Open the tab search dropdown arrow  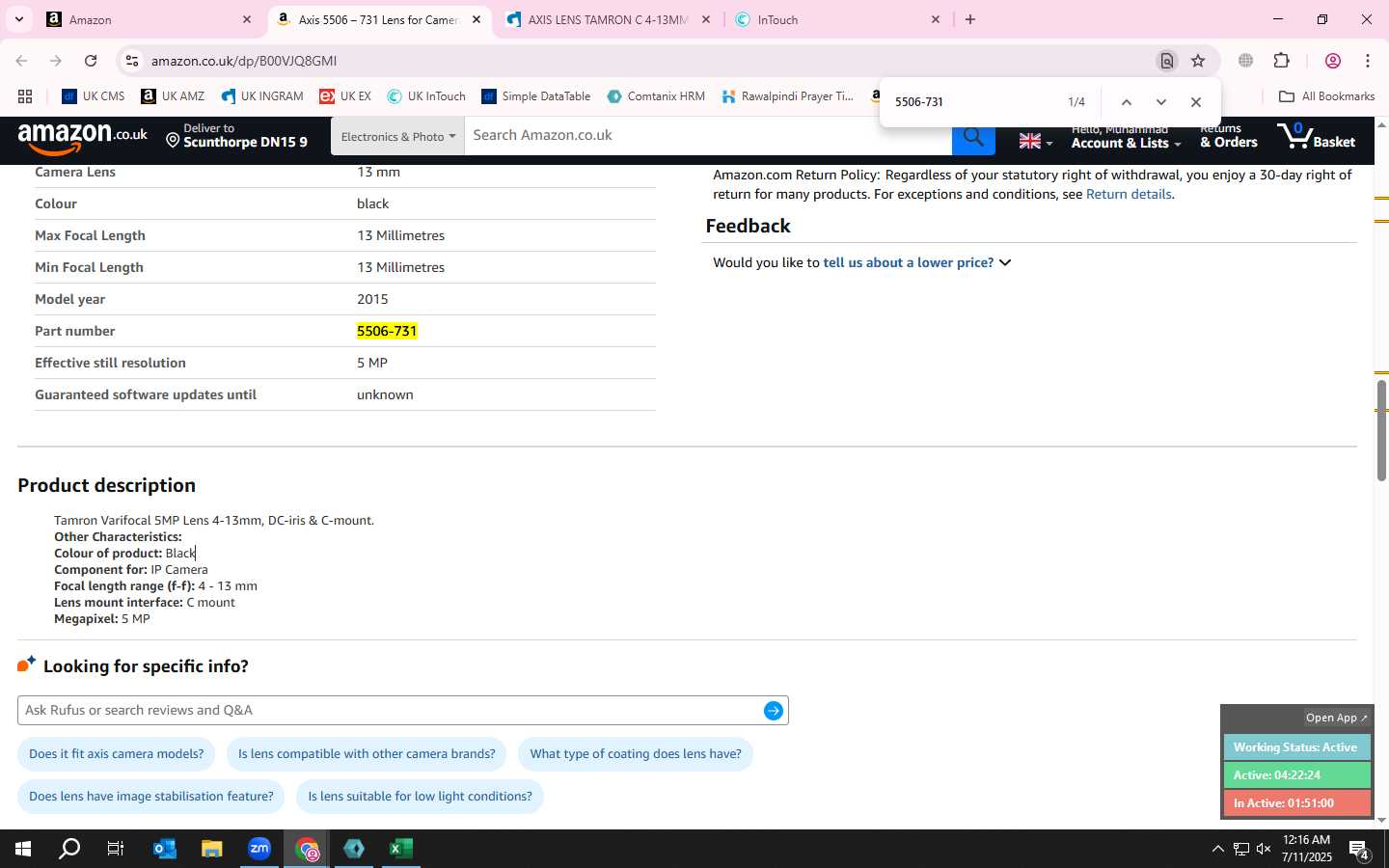click(19, 19)
